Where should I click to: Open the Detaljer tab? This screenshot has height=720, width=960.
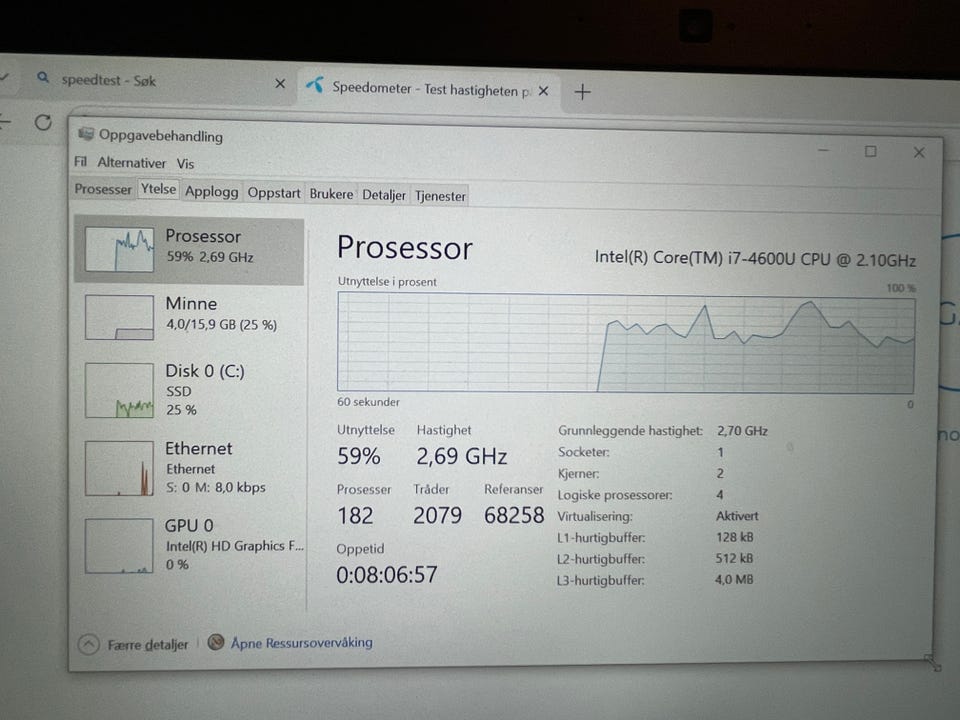pyautogui.click(x=384, y=195)
